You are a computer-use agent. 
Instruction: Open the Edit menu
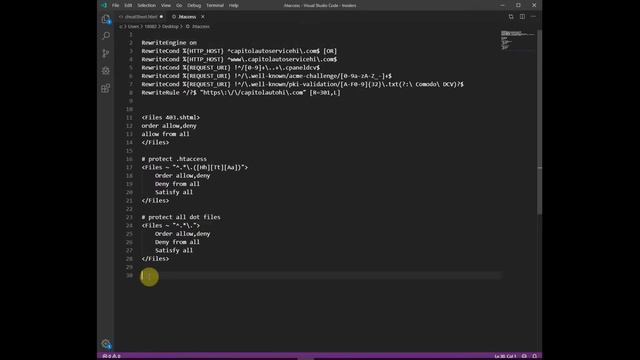128,5
